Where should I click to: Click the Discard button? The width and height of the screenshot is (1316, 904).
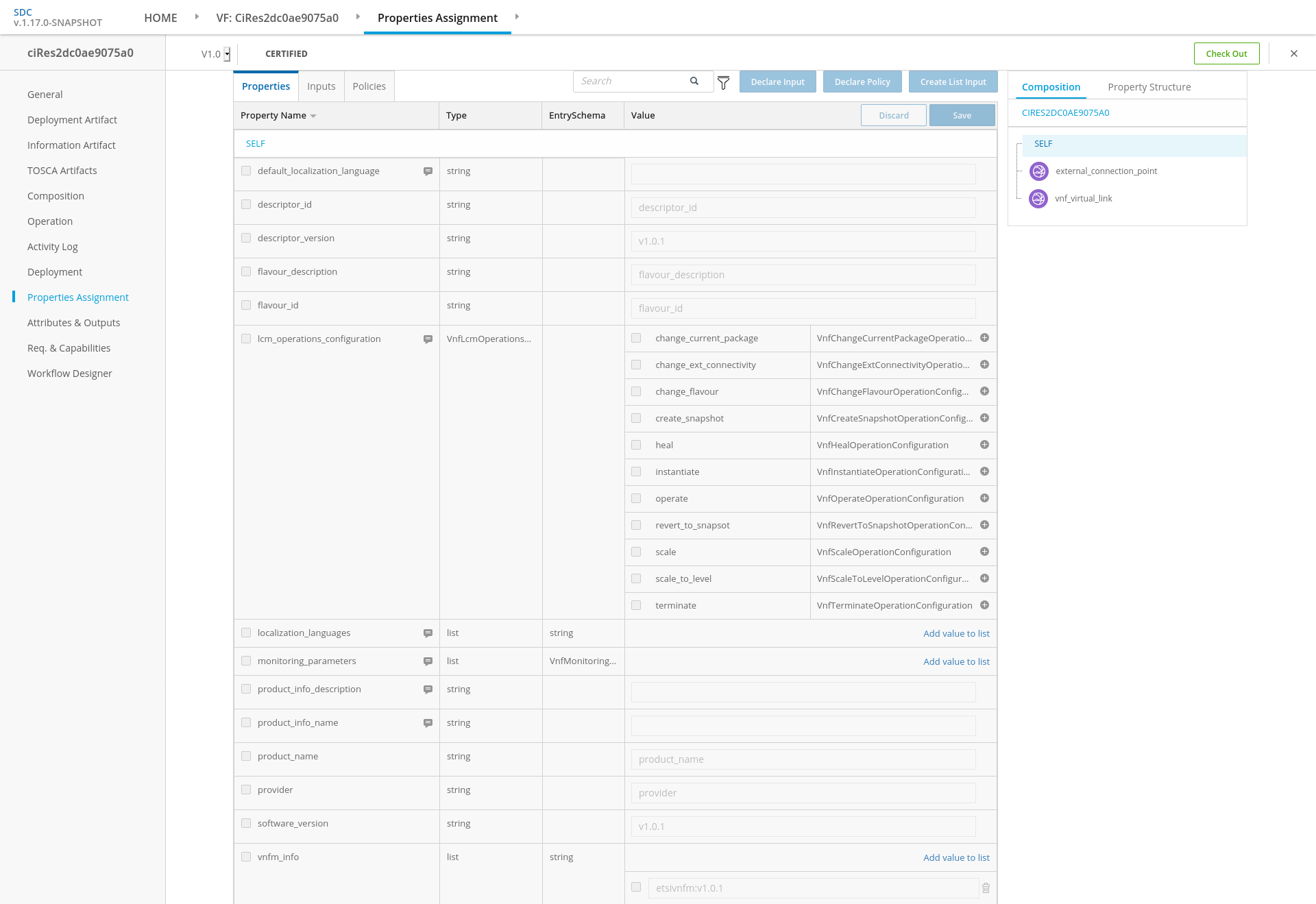pos(894,115)
